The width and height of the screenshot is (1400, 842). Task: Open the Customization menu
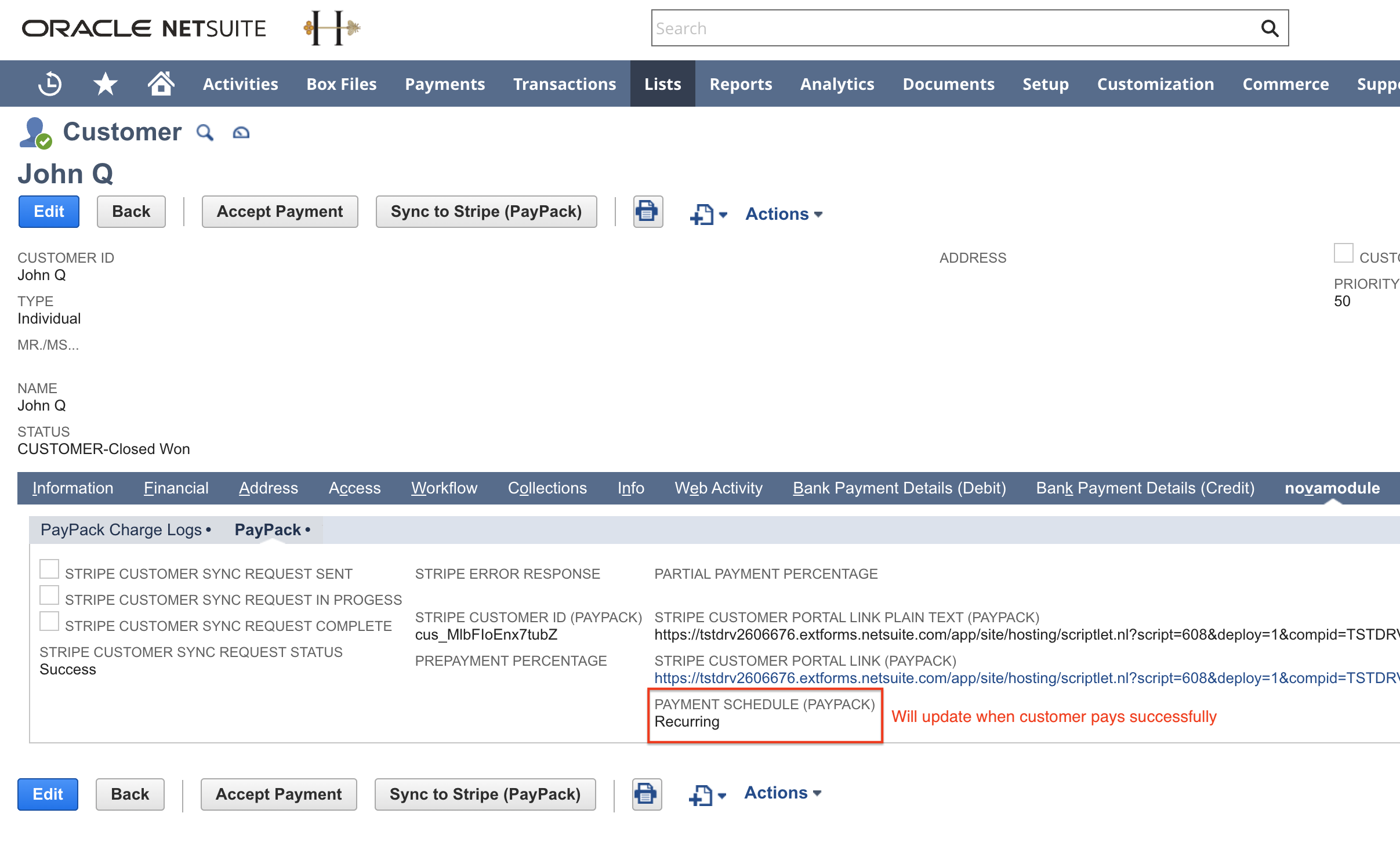point(1155,84)
